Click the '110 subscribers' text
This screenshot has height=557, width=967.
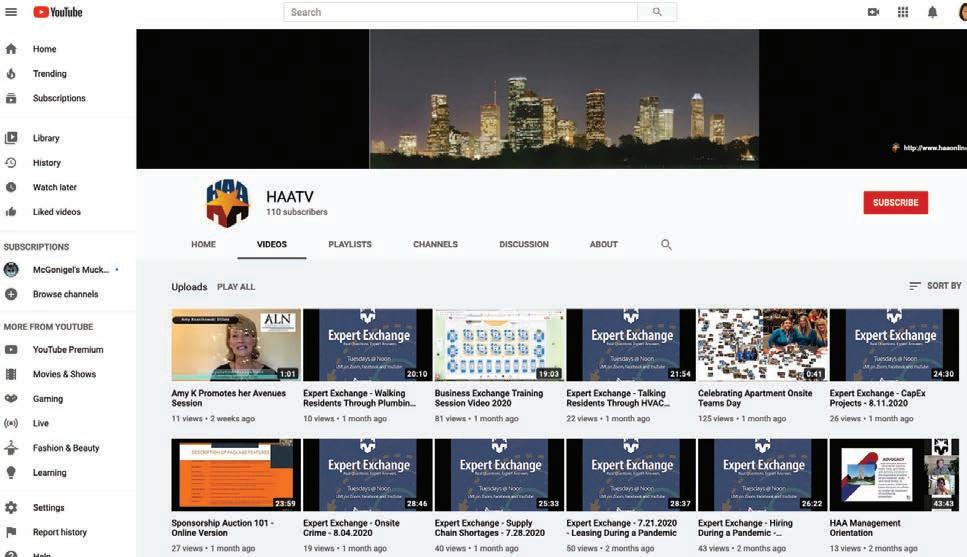tap(297, 212)
